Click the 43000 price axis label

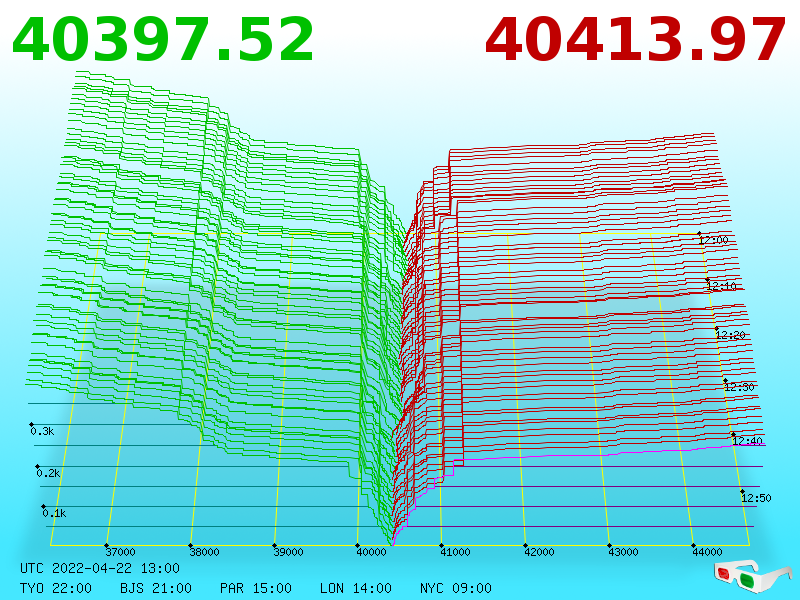pyautogui.click(x=623, y=552)
